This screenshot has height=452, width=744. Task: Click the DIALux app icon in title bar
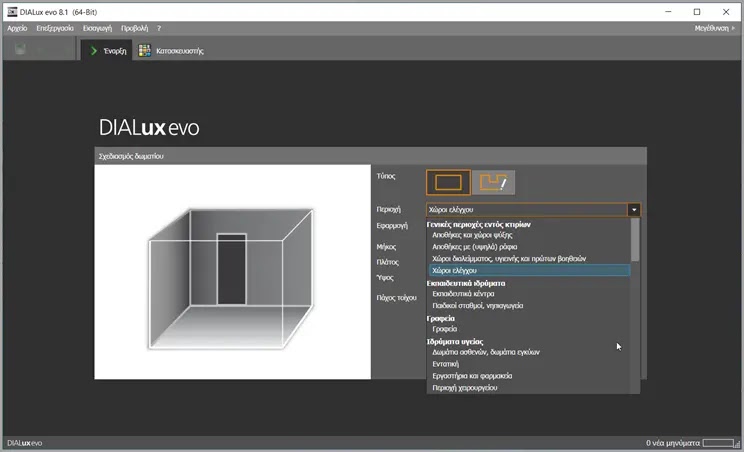pos(12,12)
